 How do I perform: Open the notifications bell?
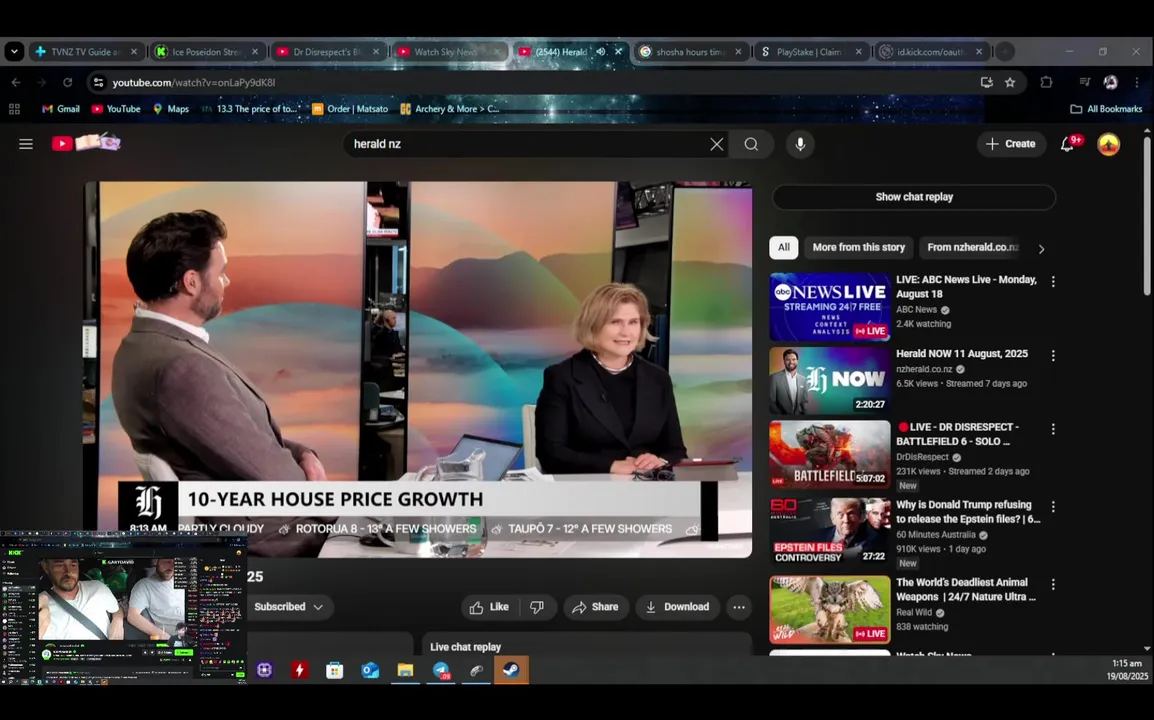(1069, 144)
